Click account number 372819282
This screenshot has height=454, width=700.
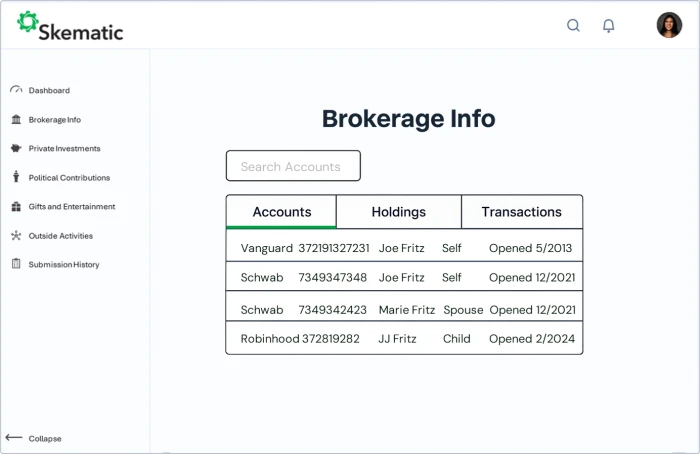point(331,339)
